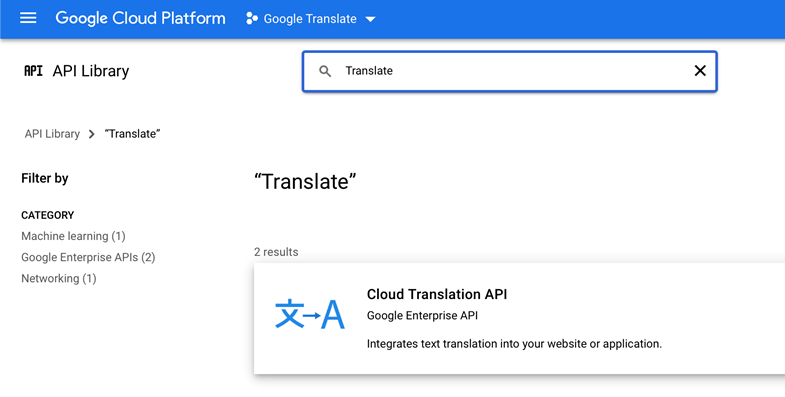Click the Google Cloud Platform logo
Screen dimensions: 785x397
[x=140, y=19]
